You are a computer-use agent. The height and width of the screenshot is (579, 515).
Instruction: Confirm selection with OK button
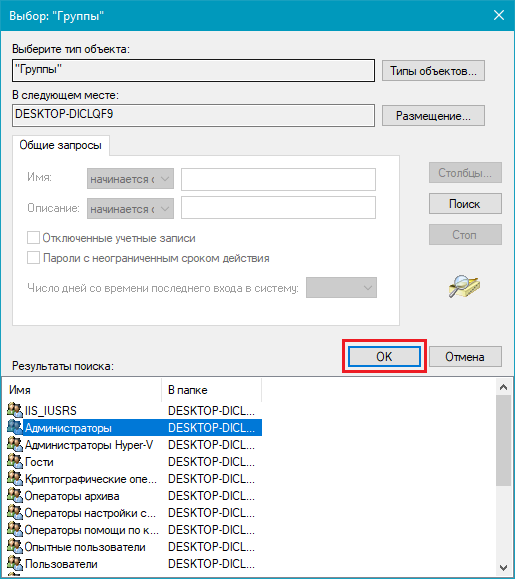point(384,356)
